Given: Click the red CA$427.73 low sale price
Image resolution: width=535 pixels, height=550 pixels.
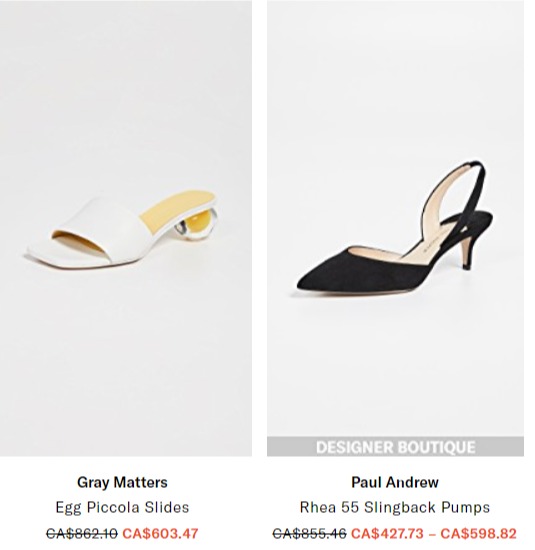Looking at the screenshot, I should [387, 534].
